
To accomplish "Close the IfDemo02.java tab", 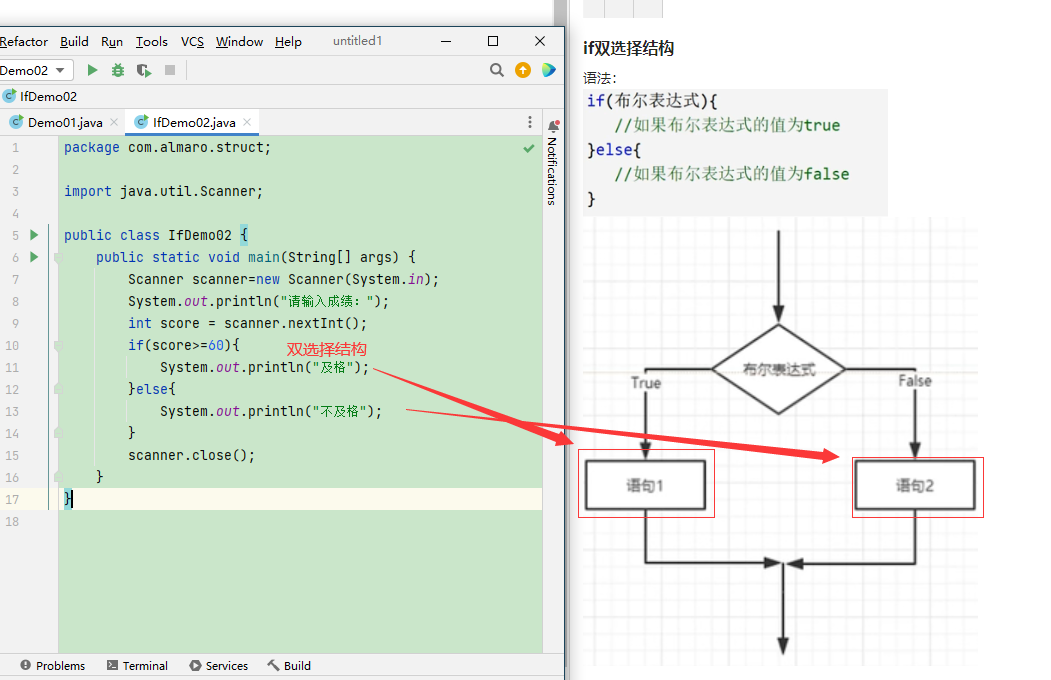I will point(247,122).
